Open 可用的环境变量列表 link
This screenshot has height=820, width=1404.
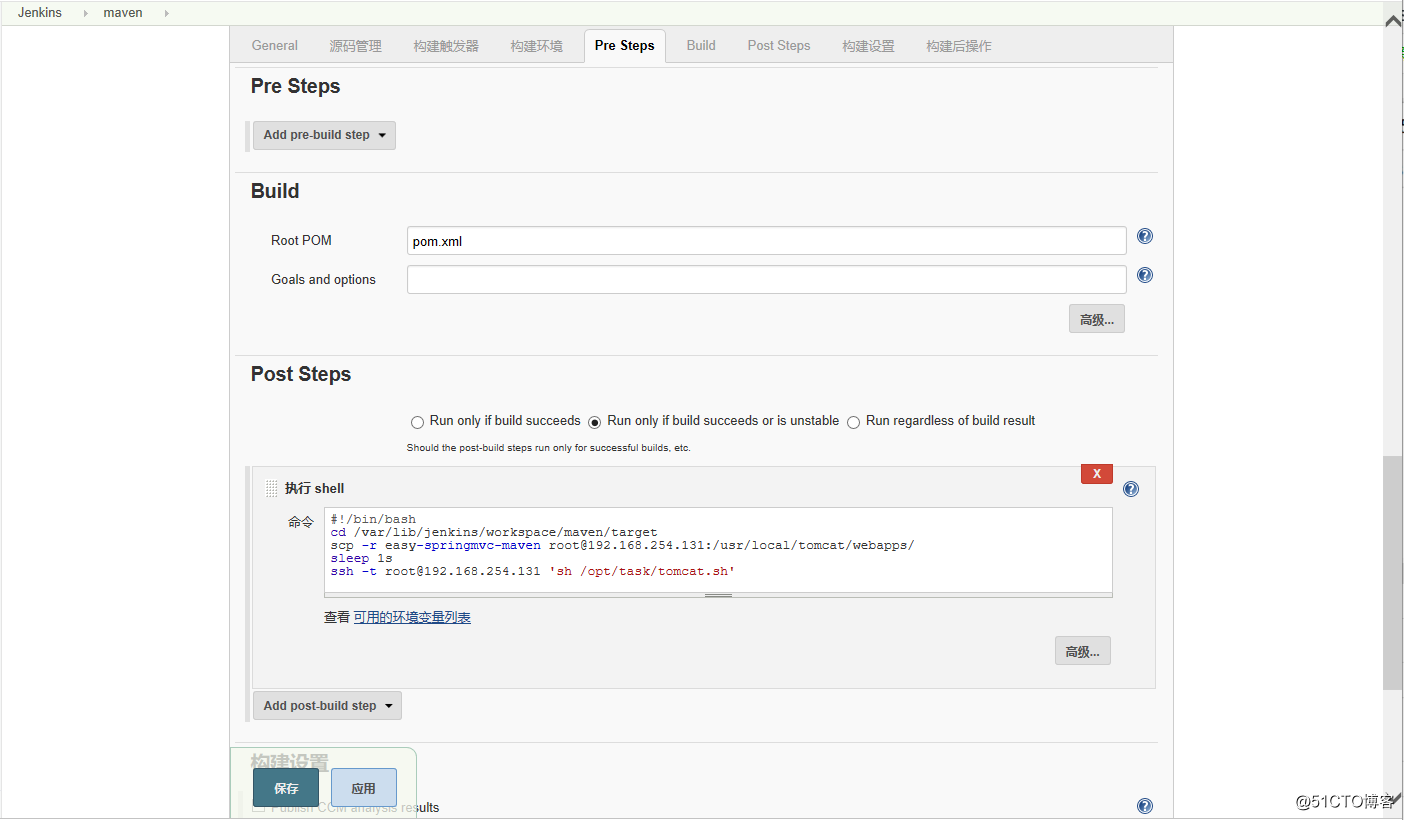[x=412, y=618]
